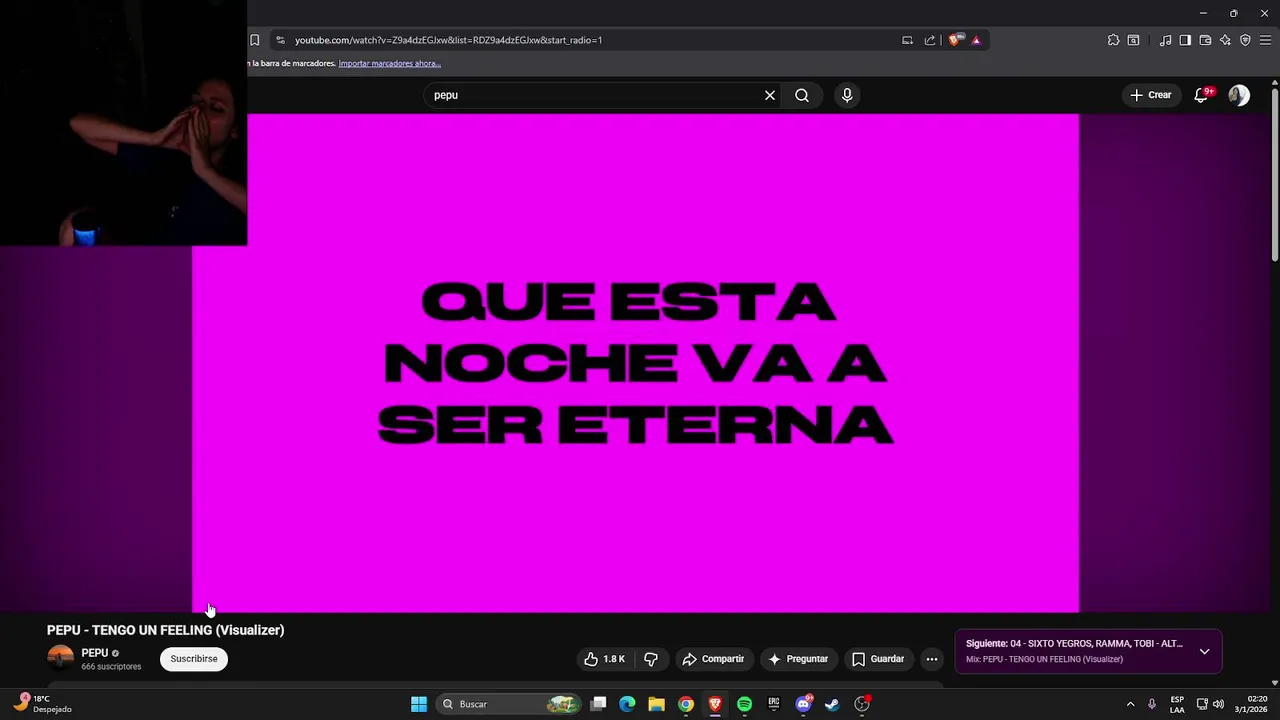Clear the YouTube search box
1280x720 pixels.
click(x=770, y=95)
